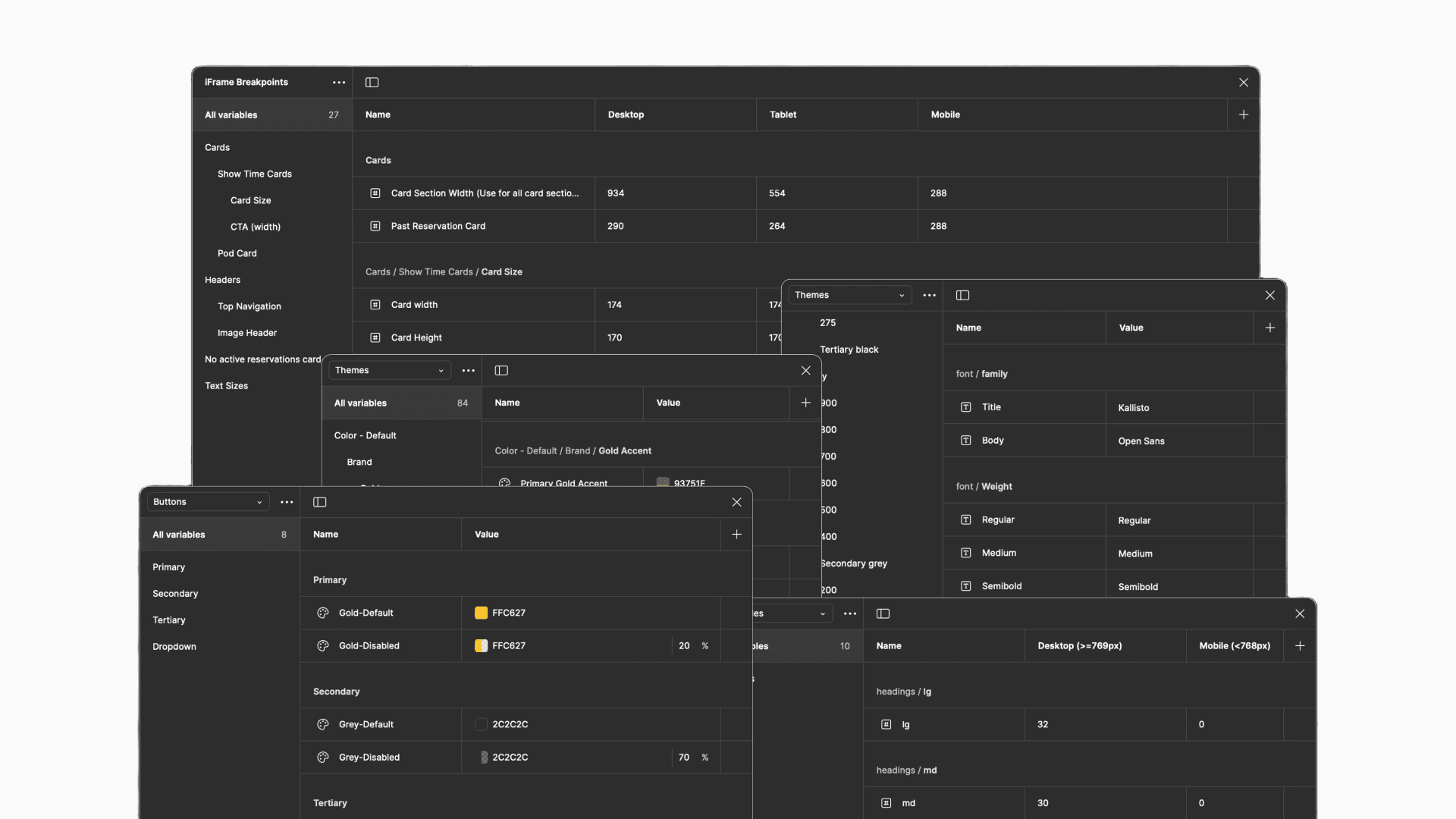Toggle sidebar in Buttons collection panel

[320, 502]
